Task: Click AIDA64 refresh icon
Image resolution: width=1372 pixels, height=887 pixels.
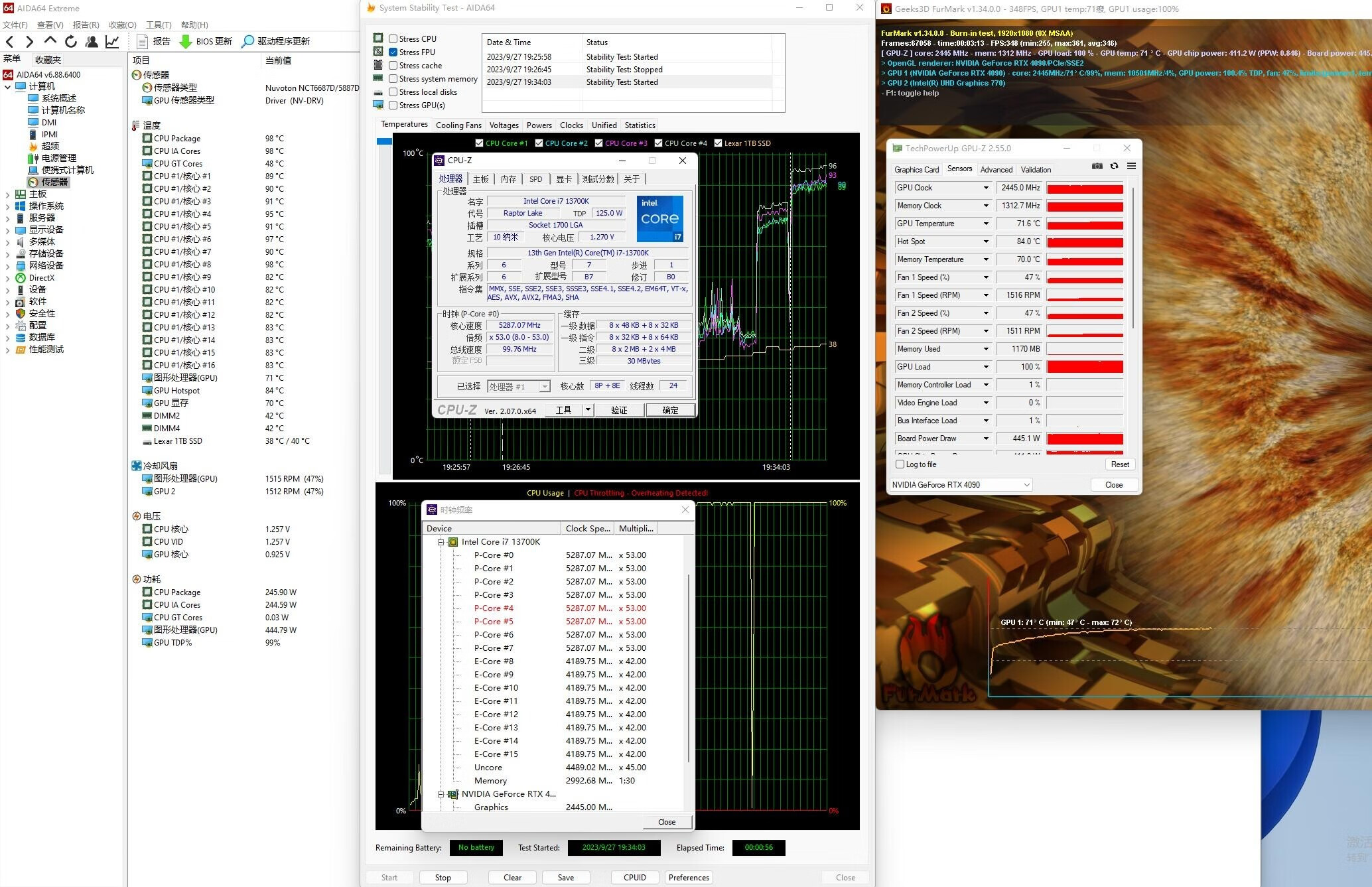Action: point(70,41)
